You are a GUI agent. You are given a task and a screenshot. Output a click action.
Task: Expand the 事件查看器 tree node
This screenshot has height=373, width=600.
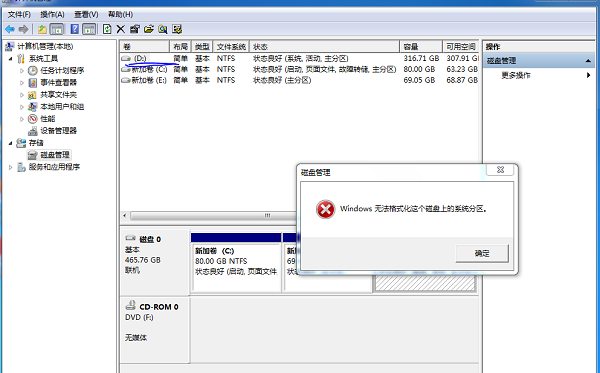[22, 83]
